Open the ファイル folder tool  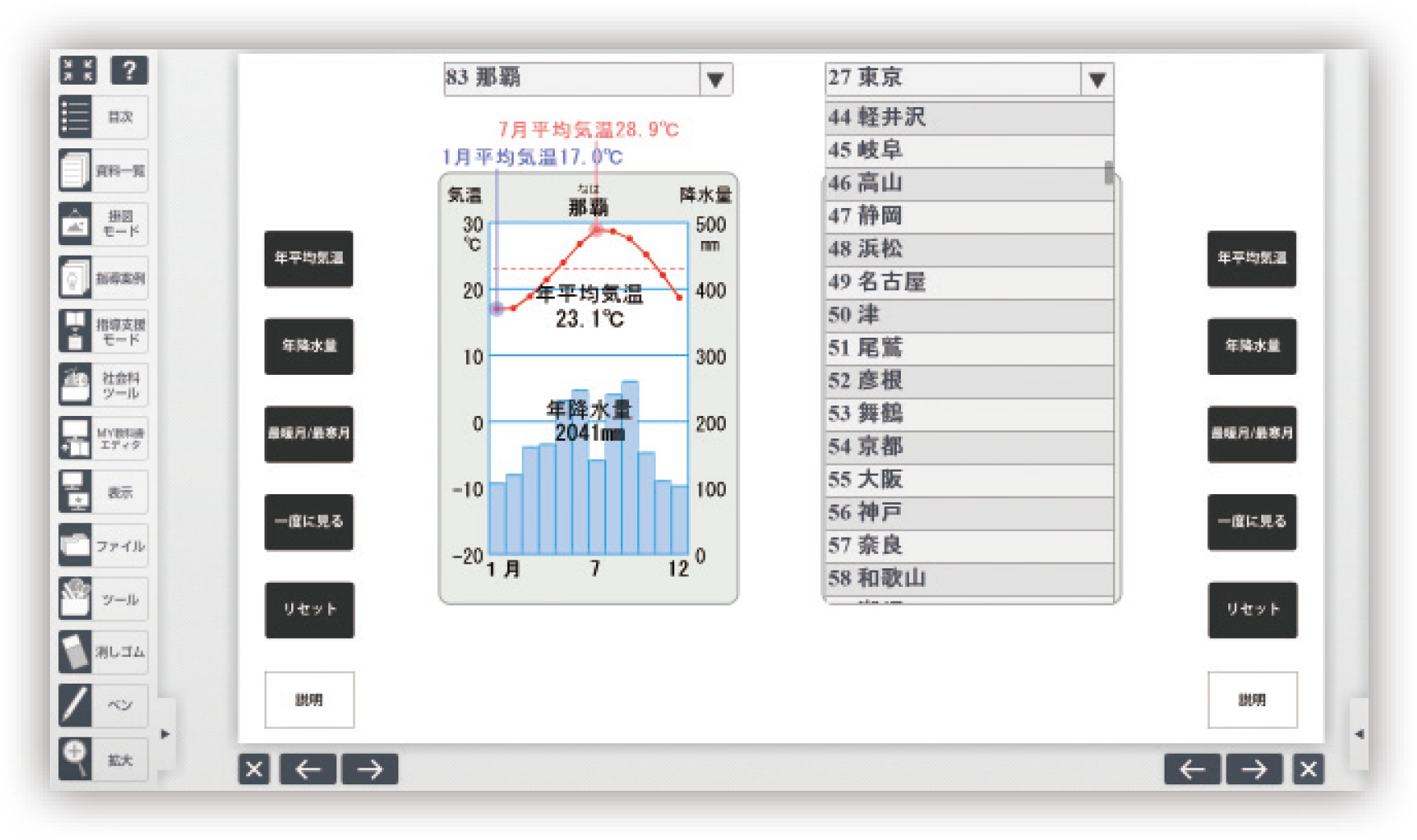[102, 546]
